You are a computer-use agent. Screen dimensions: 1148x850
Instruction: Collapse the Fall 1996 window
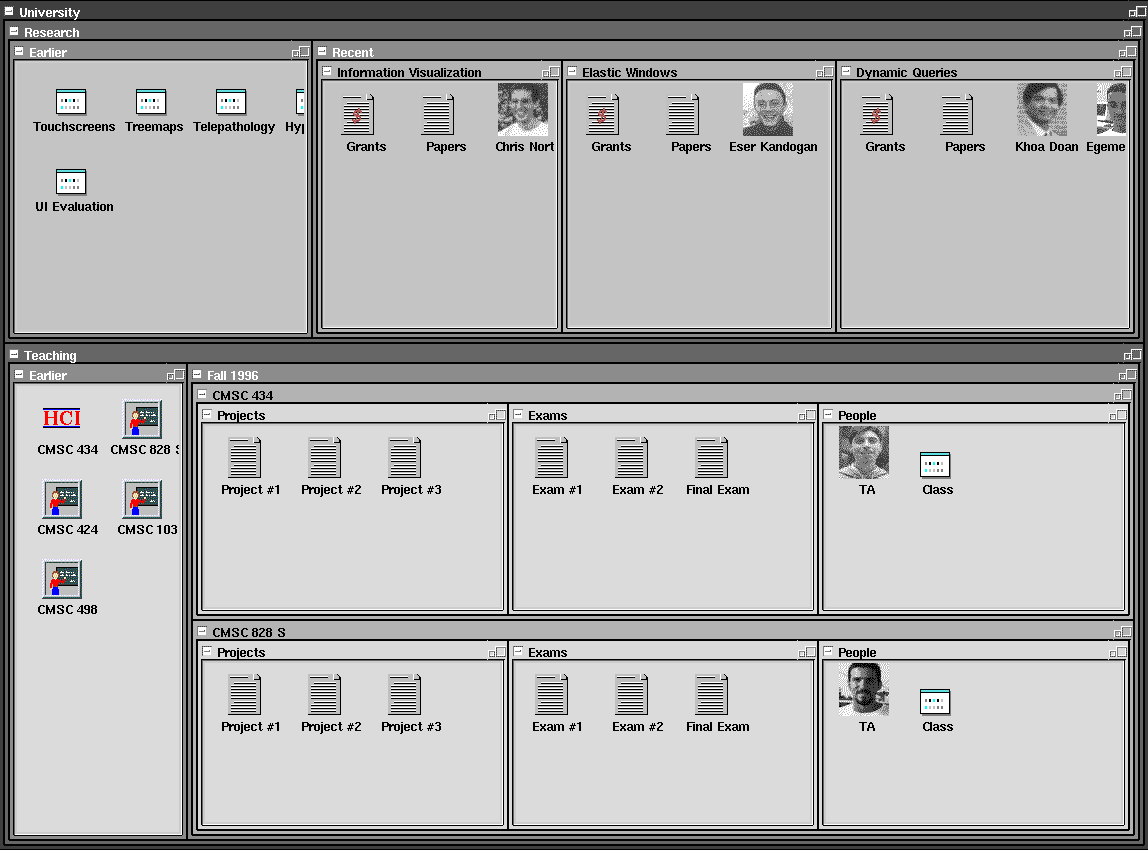point(197,374)
